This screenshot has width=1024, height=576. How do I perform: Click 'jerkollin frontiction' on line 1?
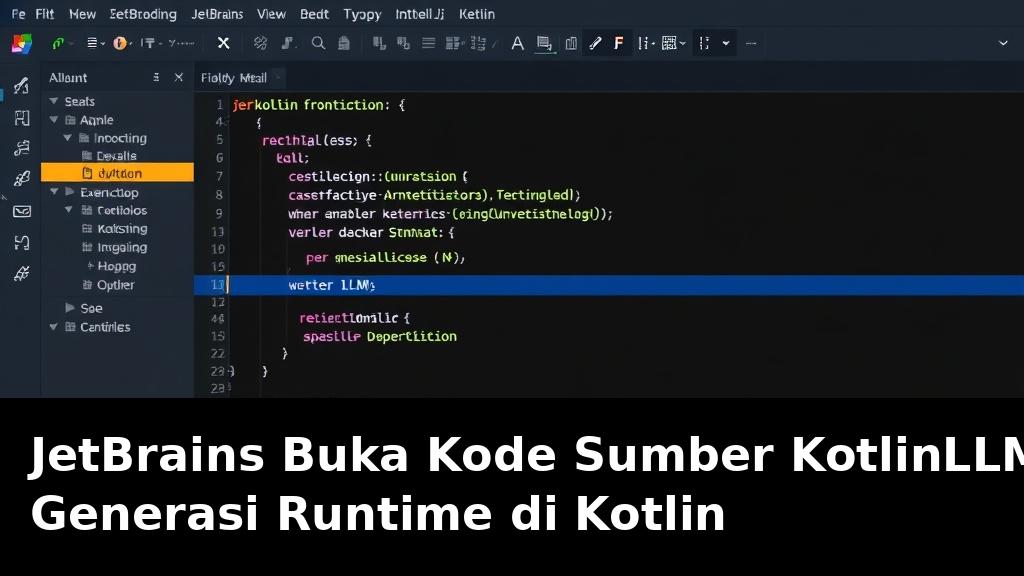click(308, 104)
